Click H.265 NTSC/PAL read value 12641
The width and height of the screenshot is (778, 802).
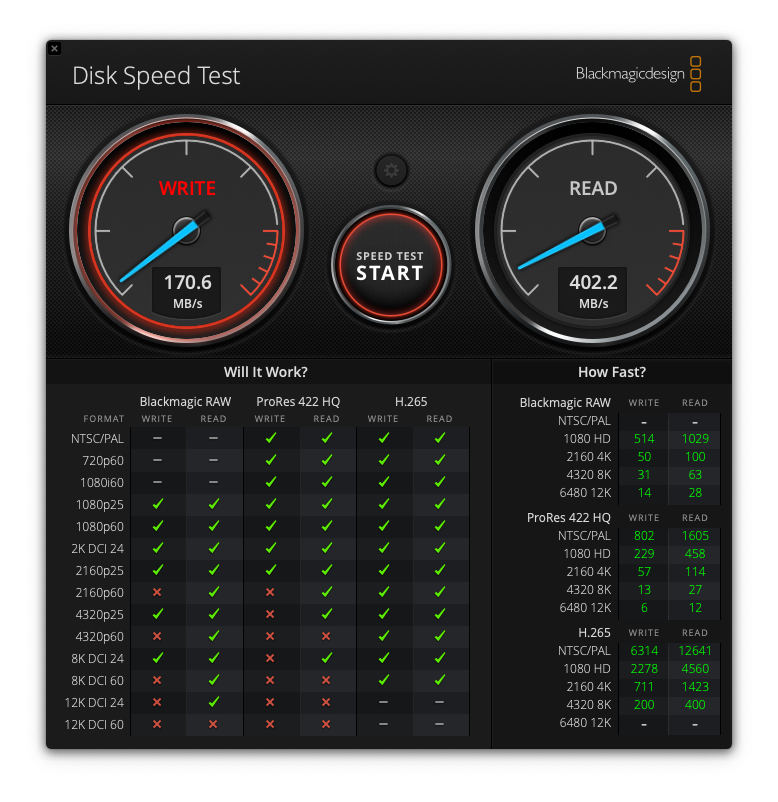pyautogui.click(x=695, y=651)
